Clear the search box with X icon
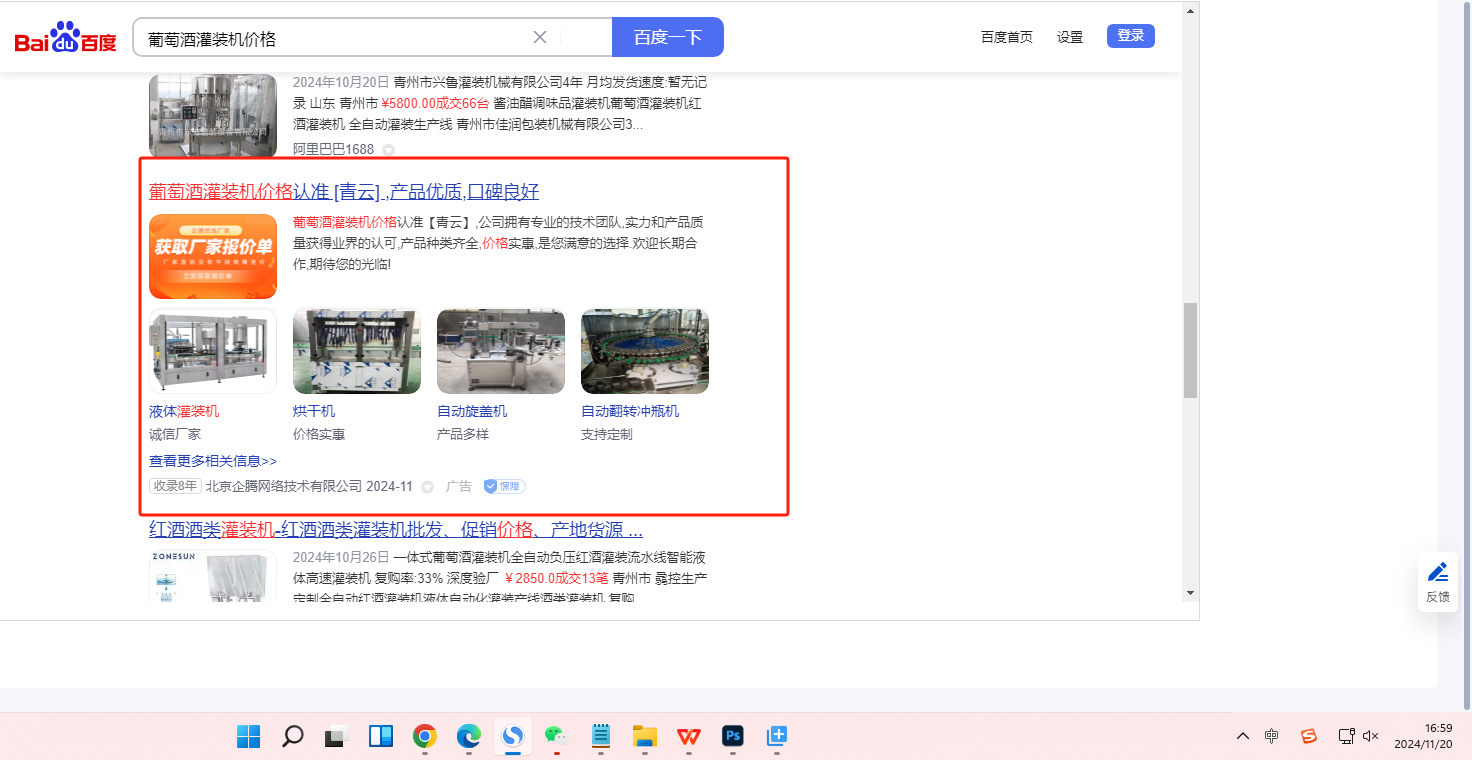 click(x=540, y=37)
